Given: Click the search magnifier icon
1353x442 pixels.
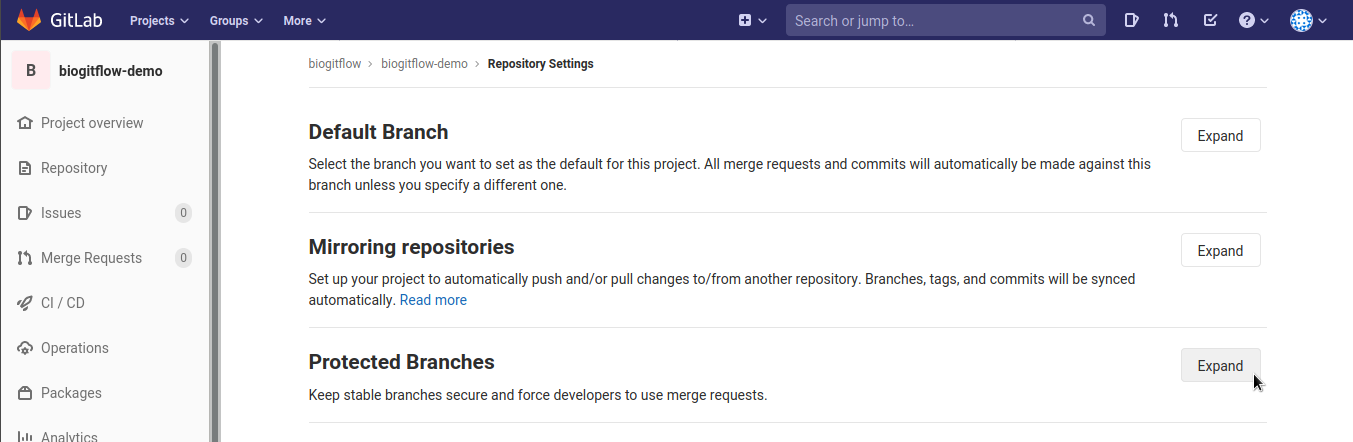Looking at the screenshot, I should click(x=1089, y=20).
